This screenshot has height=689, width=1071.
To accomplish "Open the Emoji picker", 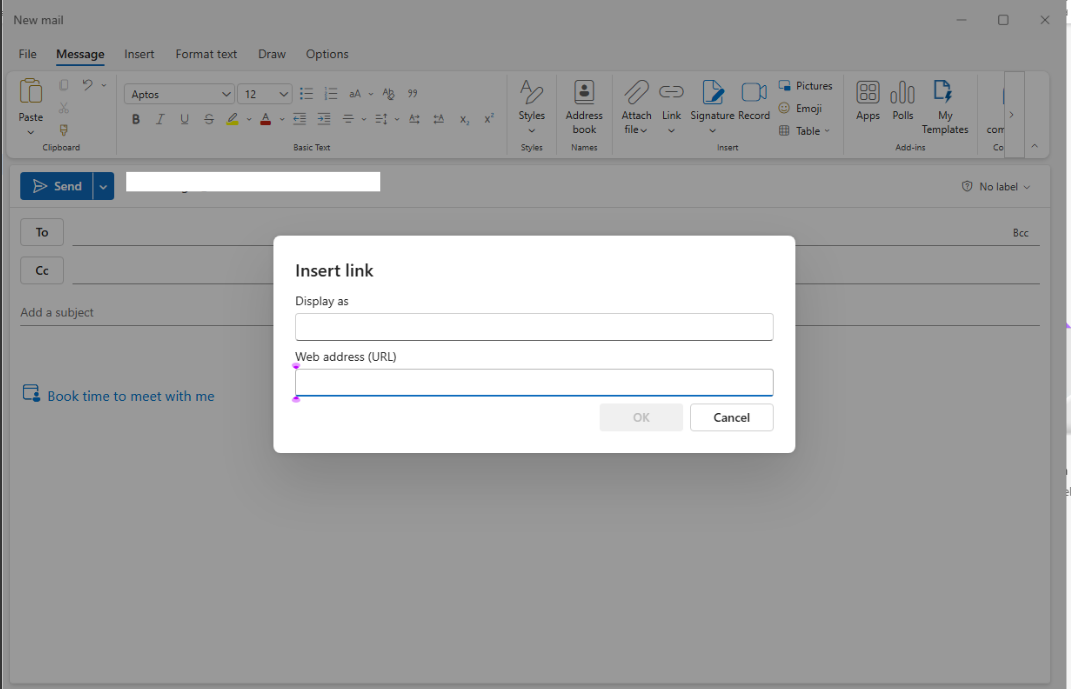I will pos(801,108).
